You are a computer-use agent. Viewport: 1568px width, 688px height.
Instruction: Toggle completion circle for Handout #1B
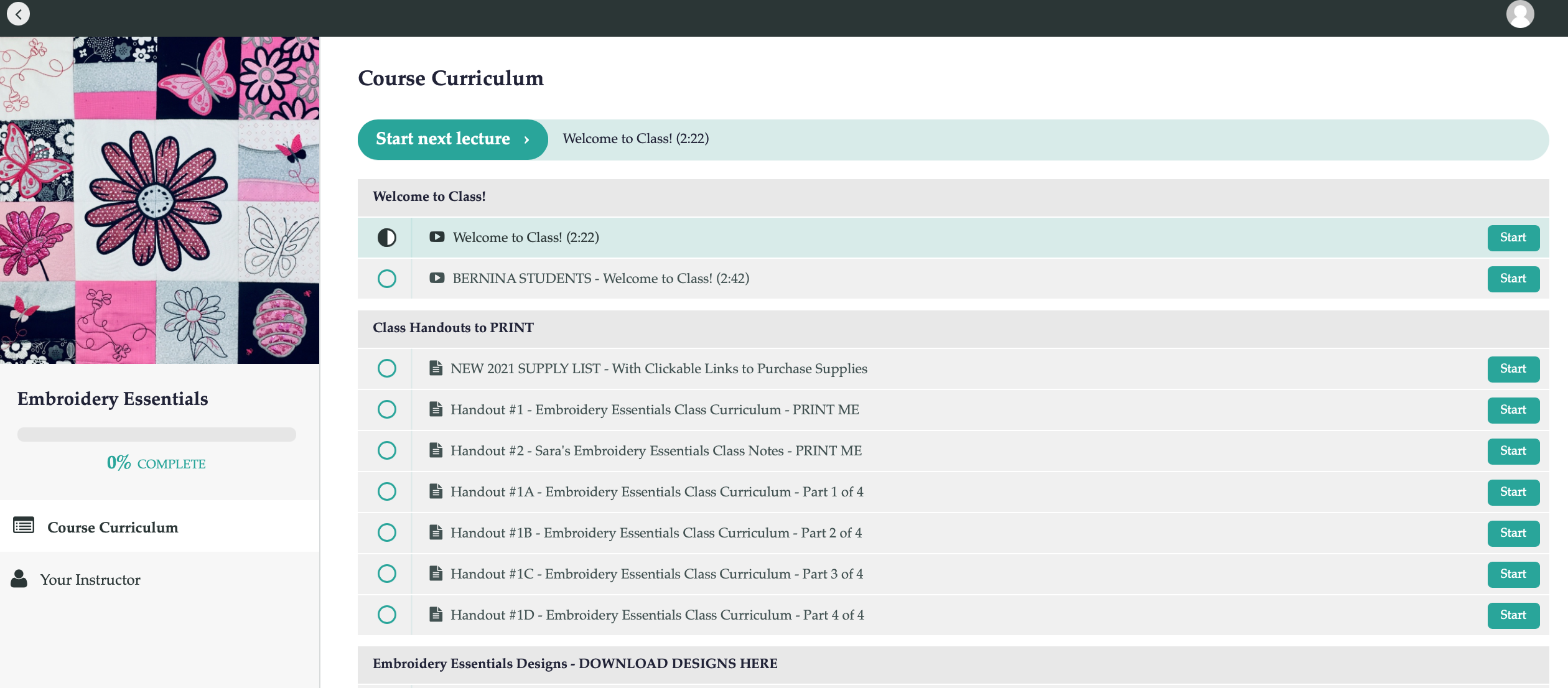(x=387, y=533)
